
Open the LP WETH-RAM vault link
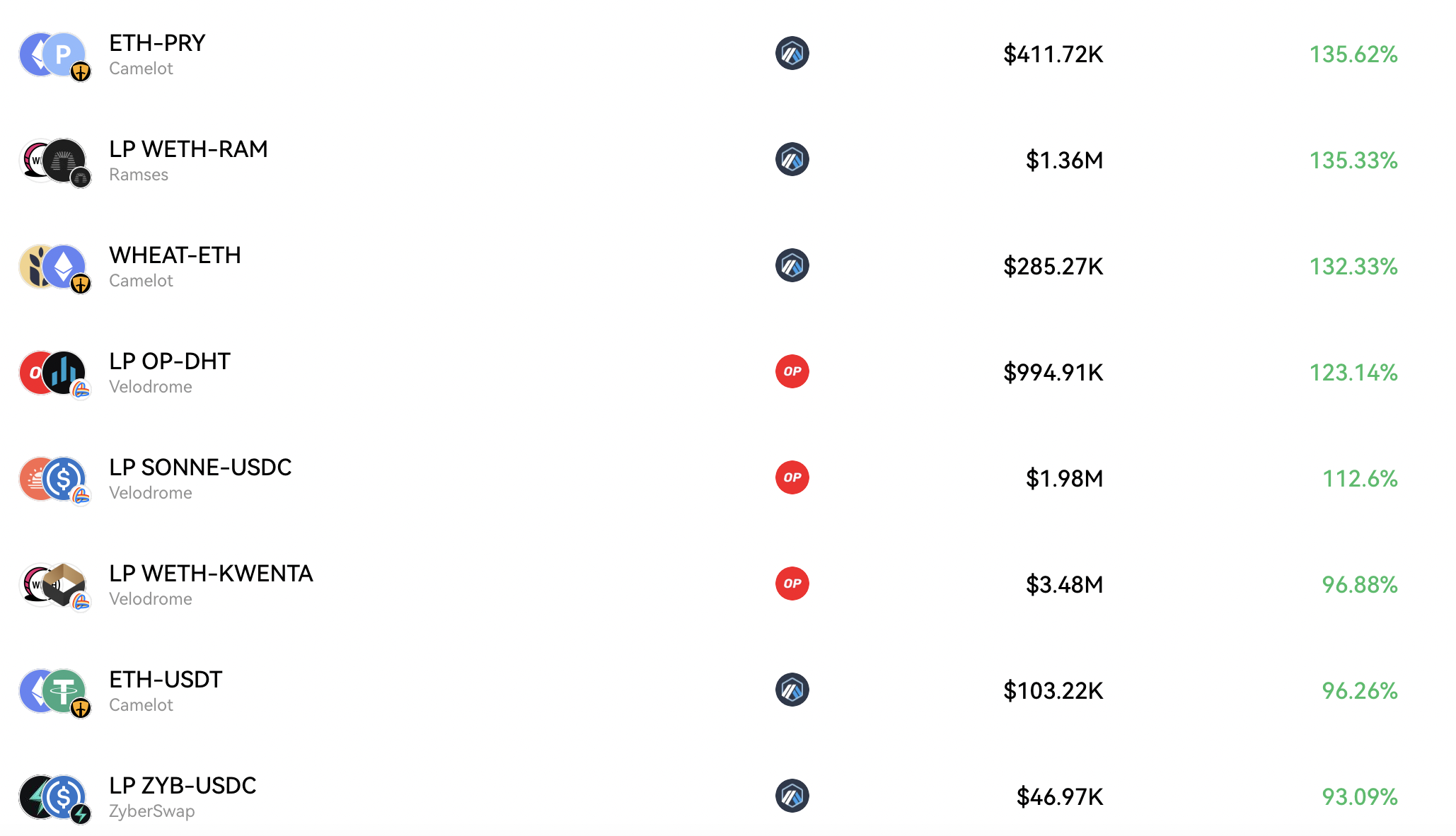click(188, 149)
